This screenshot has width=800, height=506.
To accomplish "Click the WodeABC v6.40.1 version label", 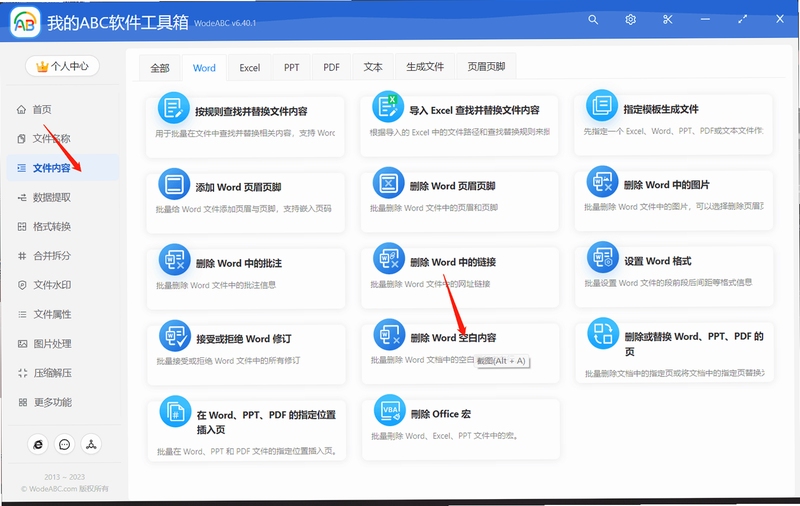I will [x=225, y=23].
